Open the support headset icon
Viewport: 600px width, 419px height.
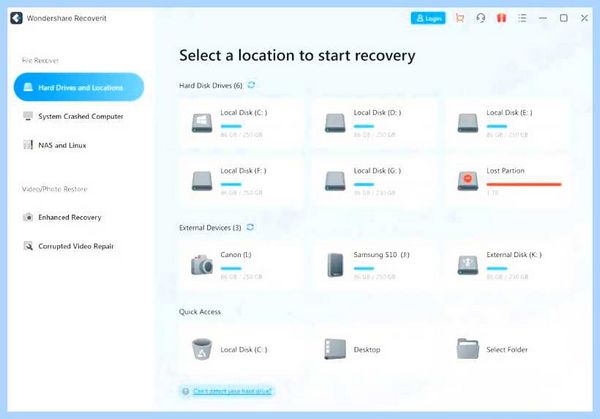[x=481, y=18]
